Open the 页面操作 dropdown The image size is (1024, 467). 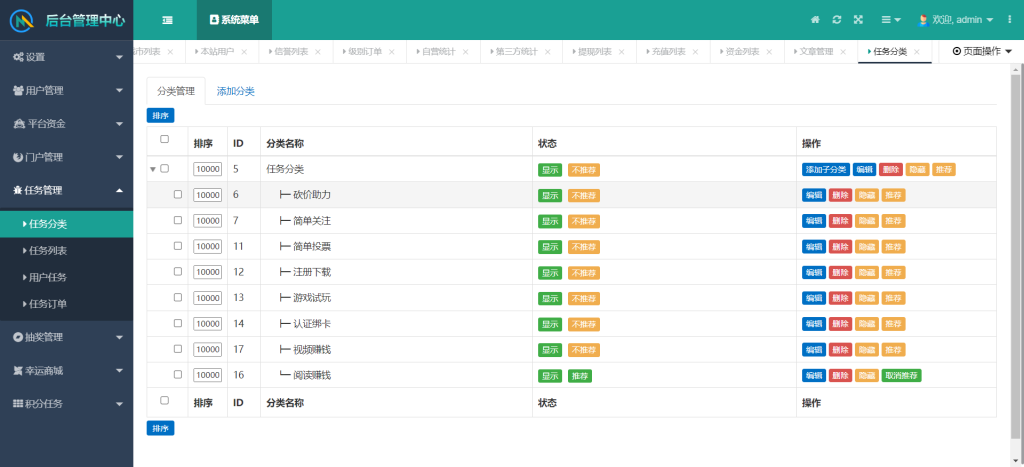(981, 51)
